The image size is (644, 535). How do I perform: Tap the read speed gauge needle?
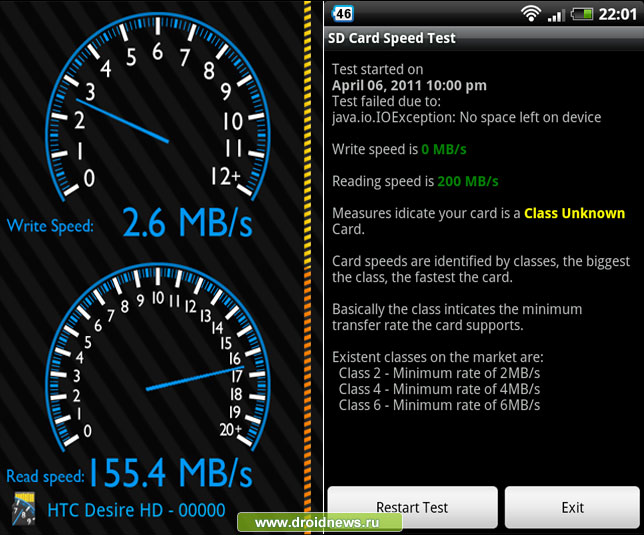coord(195,378)
